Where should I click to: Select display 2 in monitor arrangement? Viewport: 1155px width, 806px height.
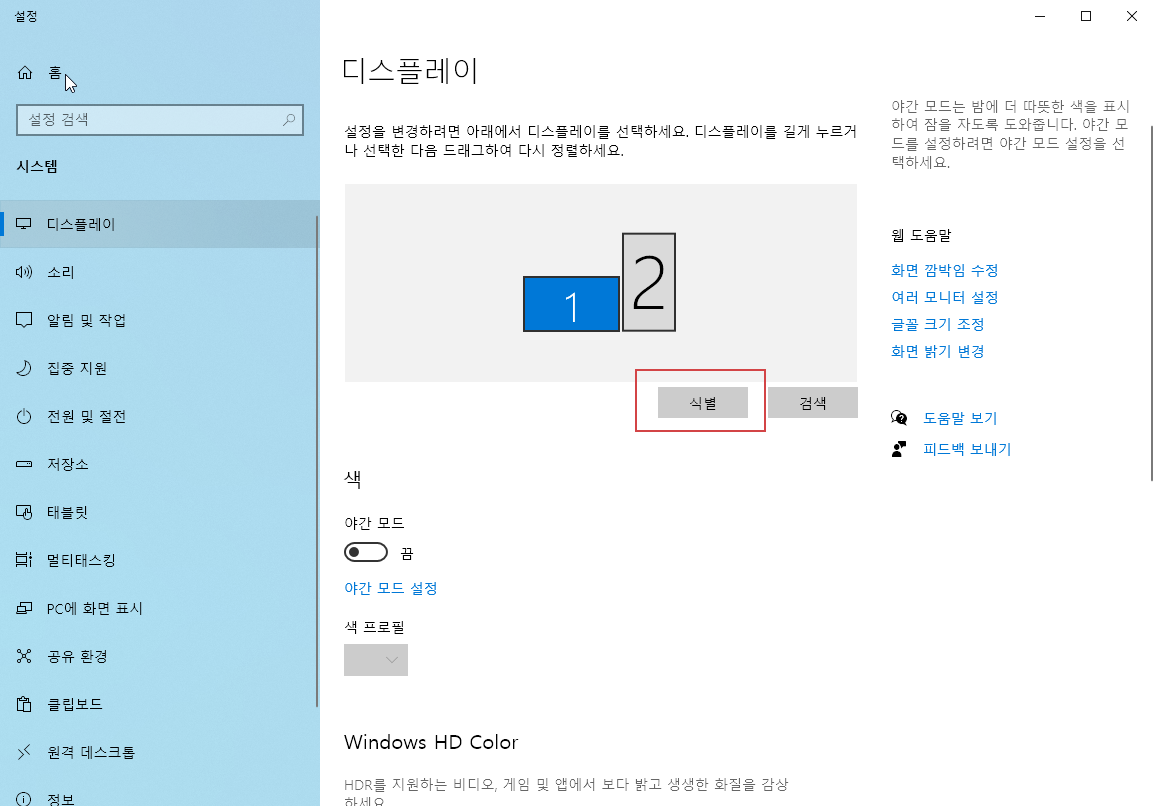coord(649,282)
